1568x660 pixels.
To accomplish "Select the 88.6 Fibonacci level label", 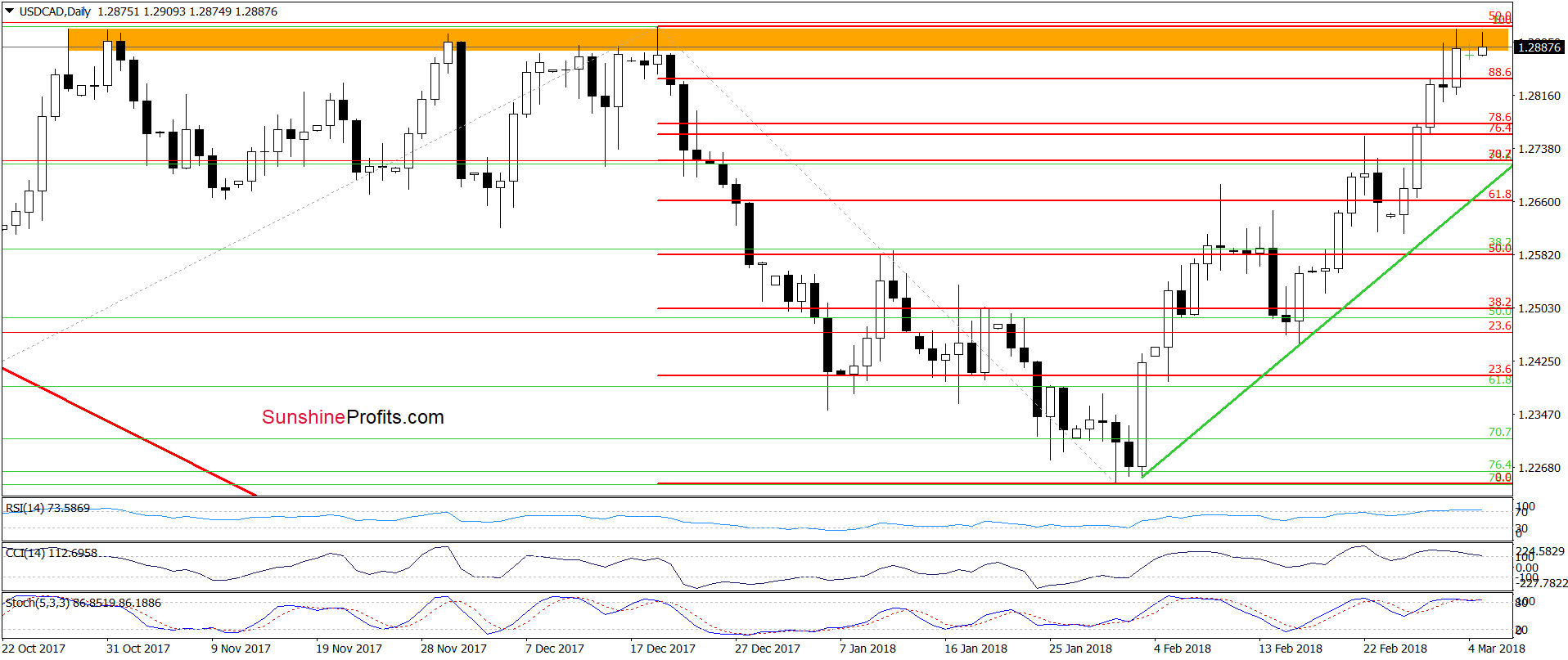I will (x=1499, y=72).
